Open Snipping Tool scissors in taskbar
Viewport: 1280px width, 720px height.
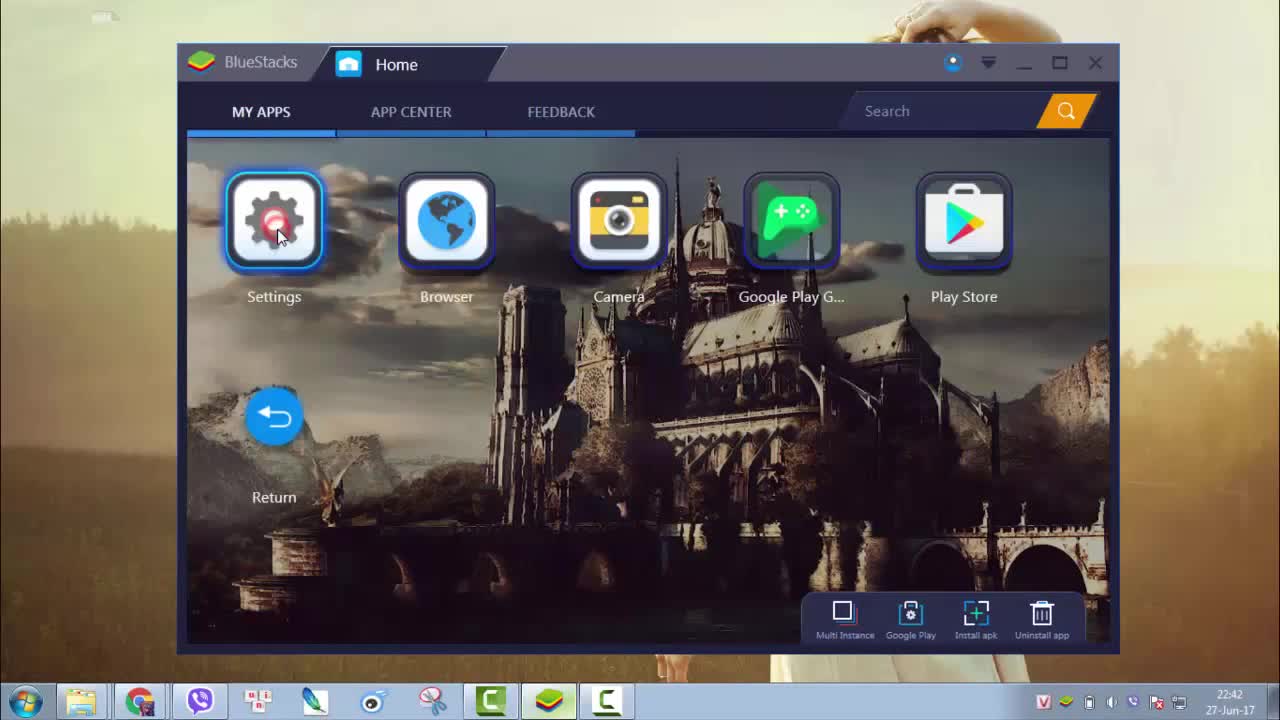coord(432,701)
